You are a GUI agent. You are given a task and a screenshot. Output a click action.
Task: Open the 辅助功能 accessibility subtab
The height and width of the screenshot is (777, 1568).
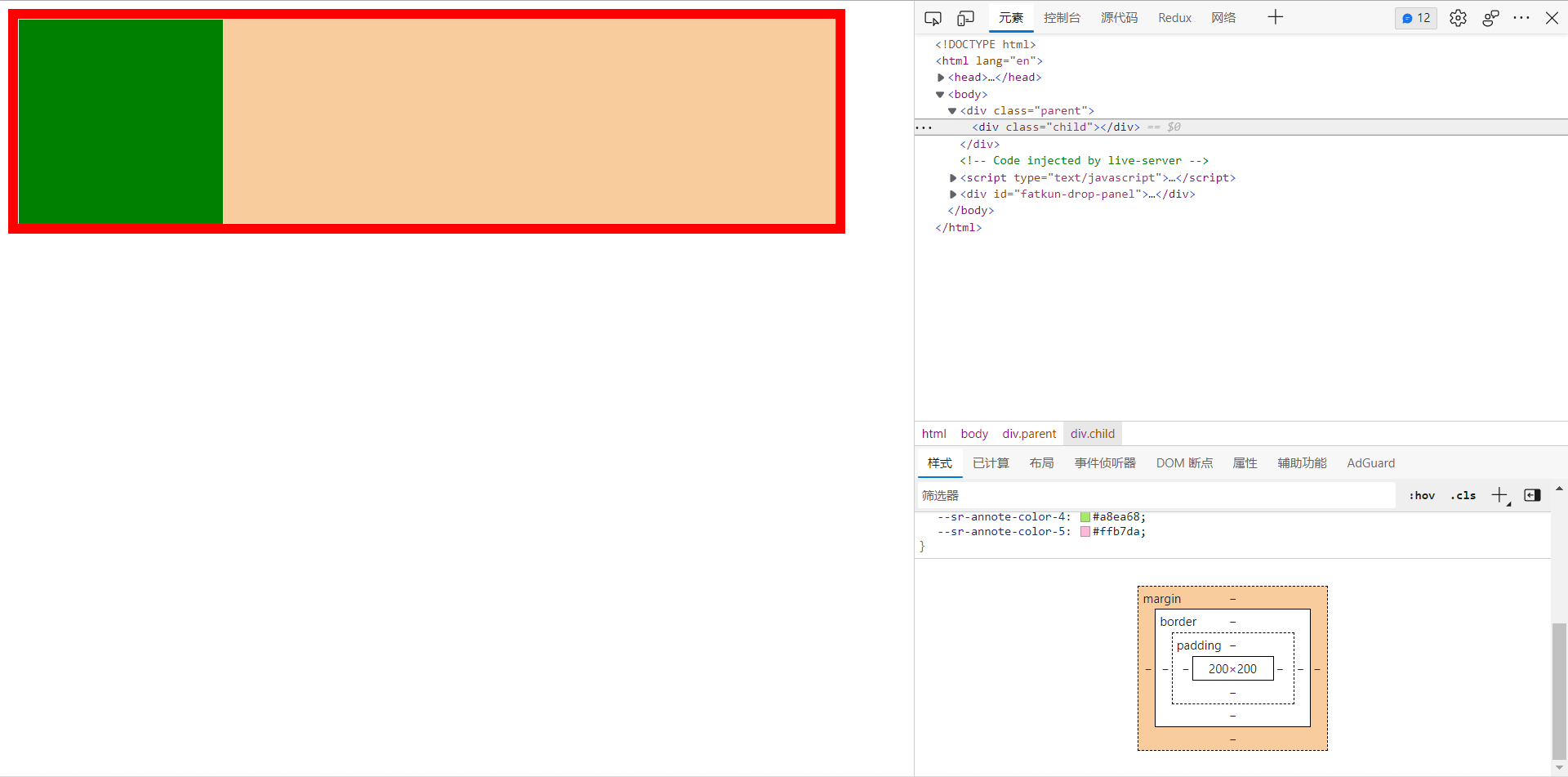coord(1303,463)
